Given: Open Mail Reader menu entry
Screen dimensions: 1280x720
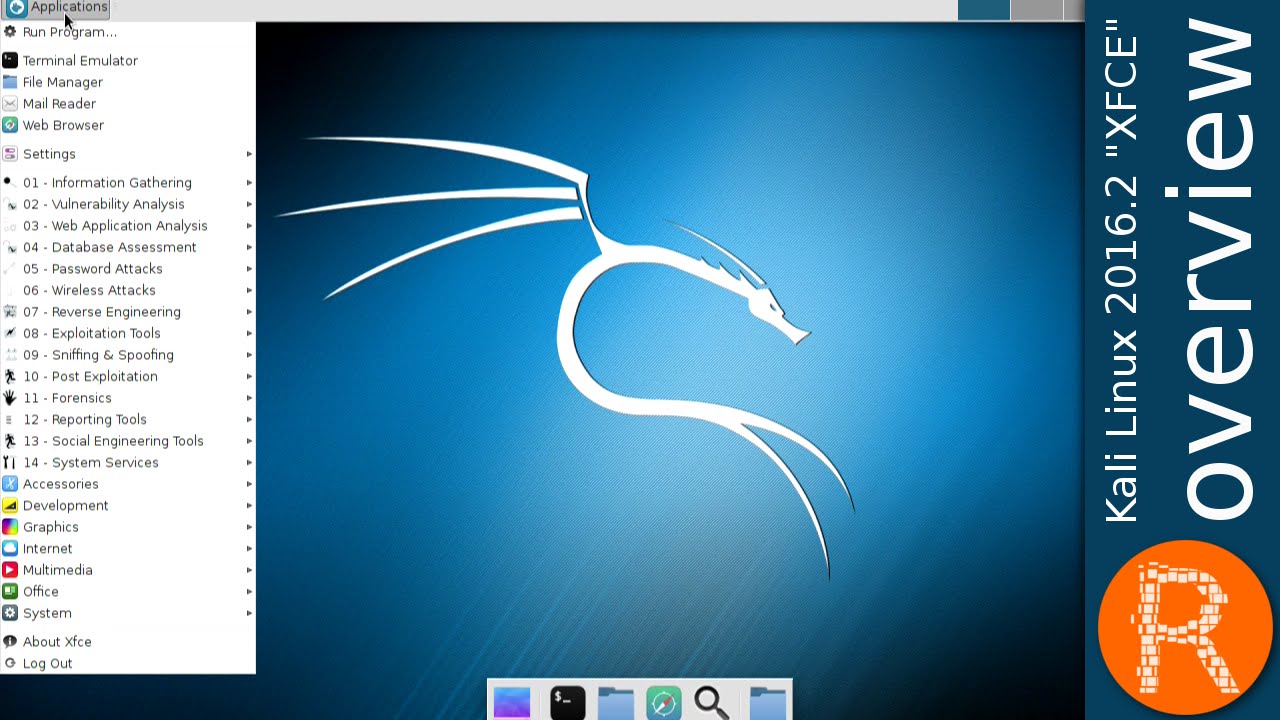Looking at the screenshot, I should pyautogui.click(x=128, y=103).
